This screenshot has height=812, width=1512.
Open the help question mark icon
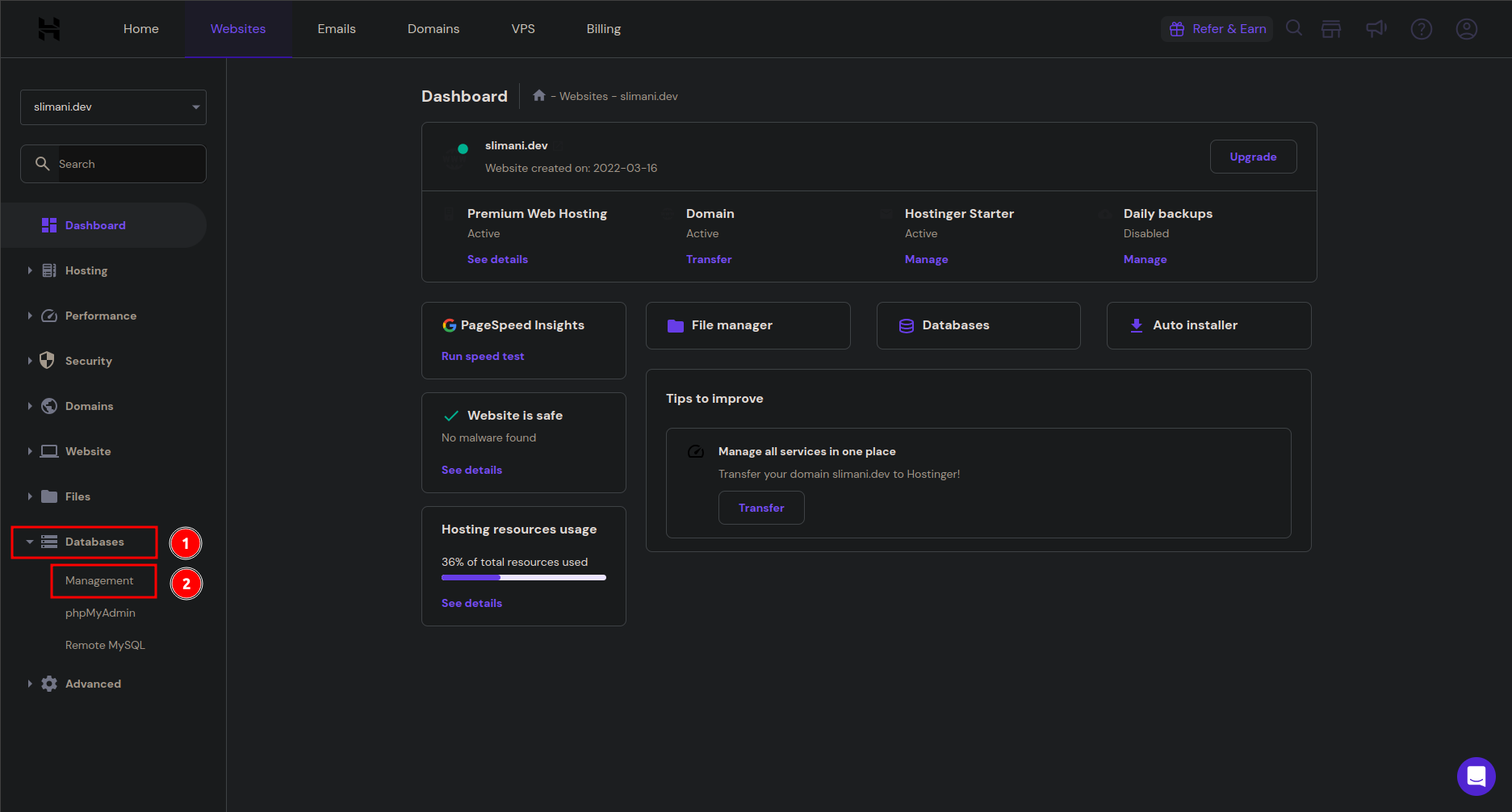pos(1421,29)
